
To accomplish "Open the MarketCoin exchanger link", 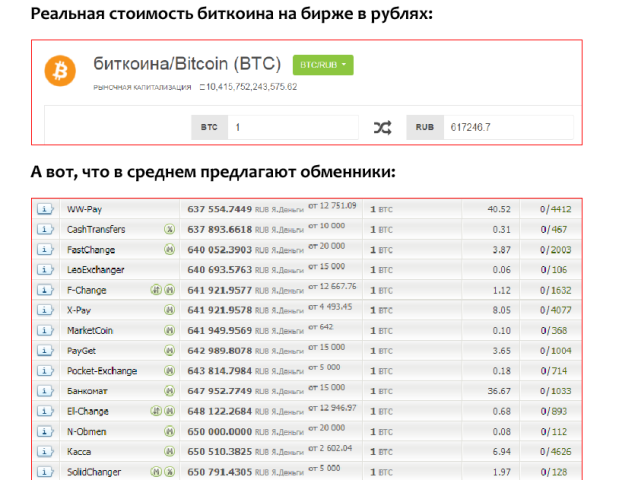I will click(90, 330).
